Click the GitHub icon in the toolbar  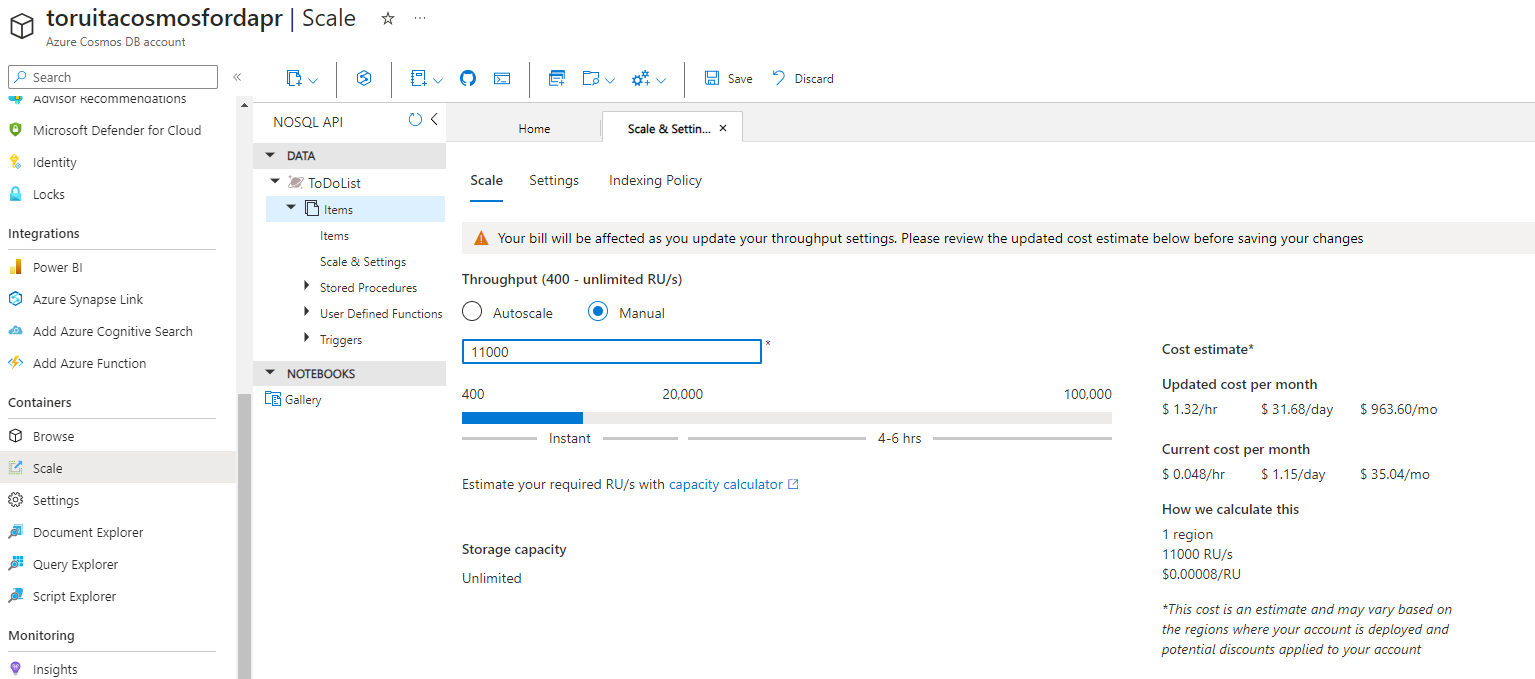coord(467,78)
